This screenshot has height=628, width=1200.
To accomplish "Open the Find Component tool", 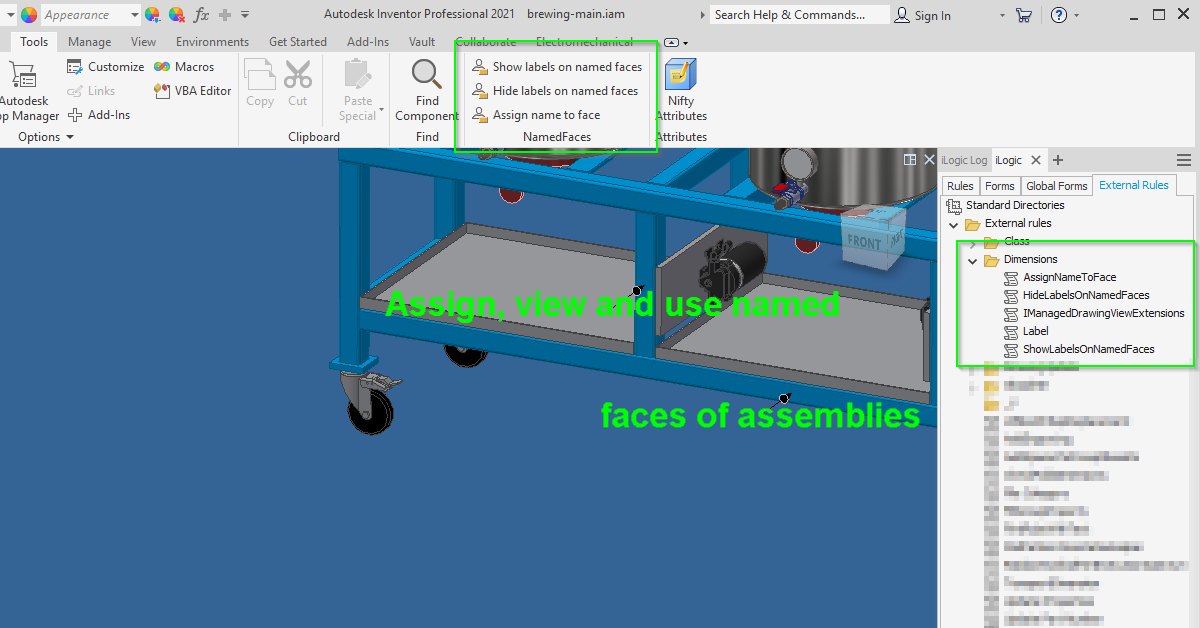I will [427, 90].
